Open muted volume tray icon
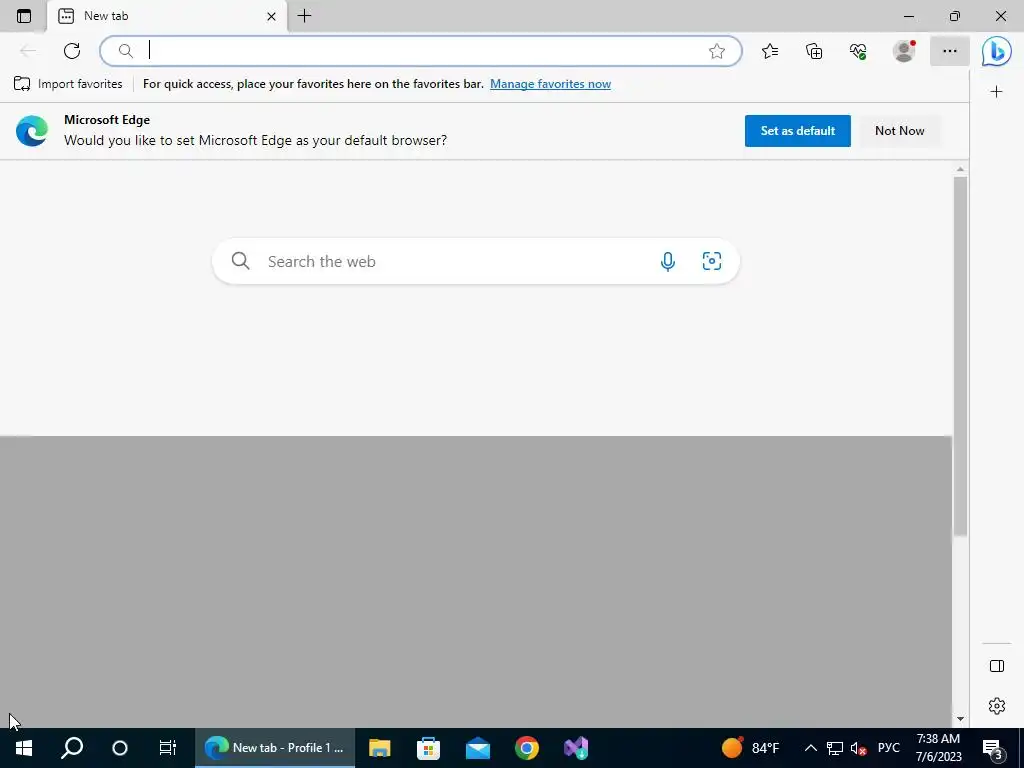 pos(858,748)
